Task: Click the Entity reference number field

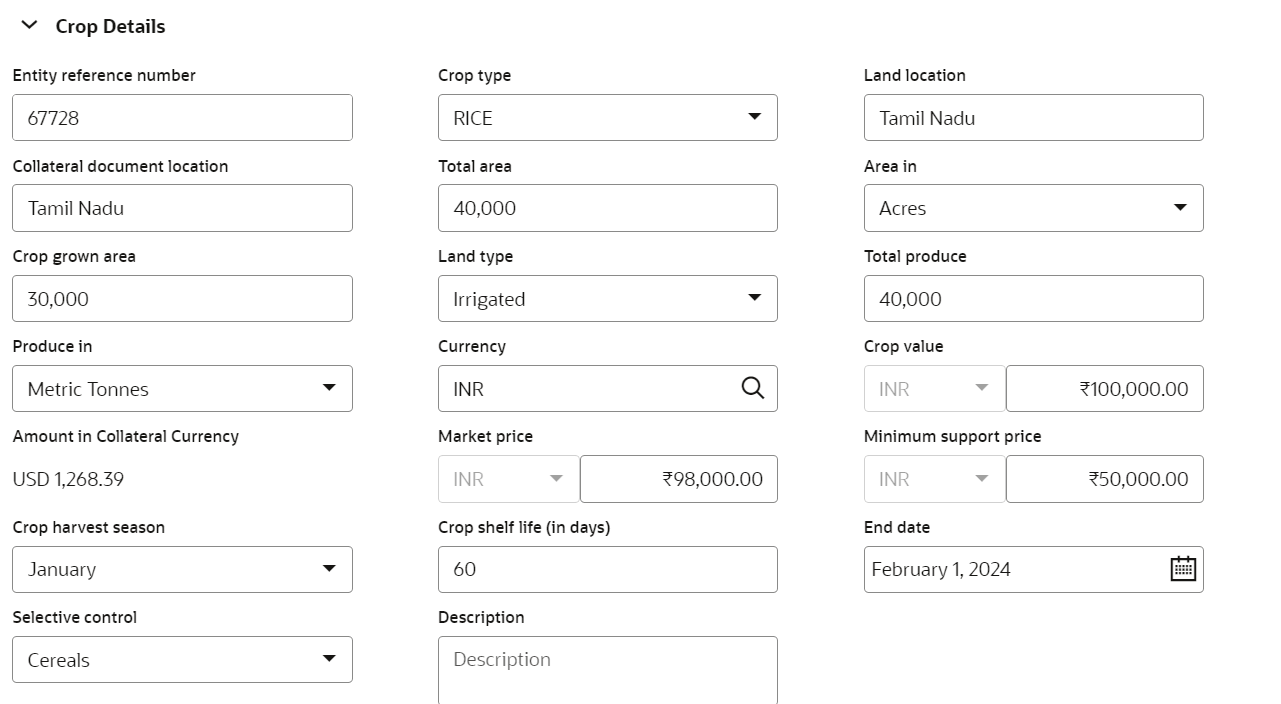Action: coord(182,118)
